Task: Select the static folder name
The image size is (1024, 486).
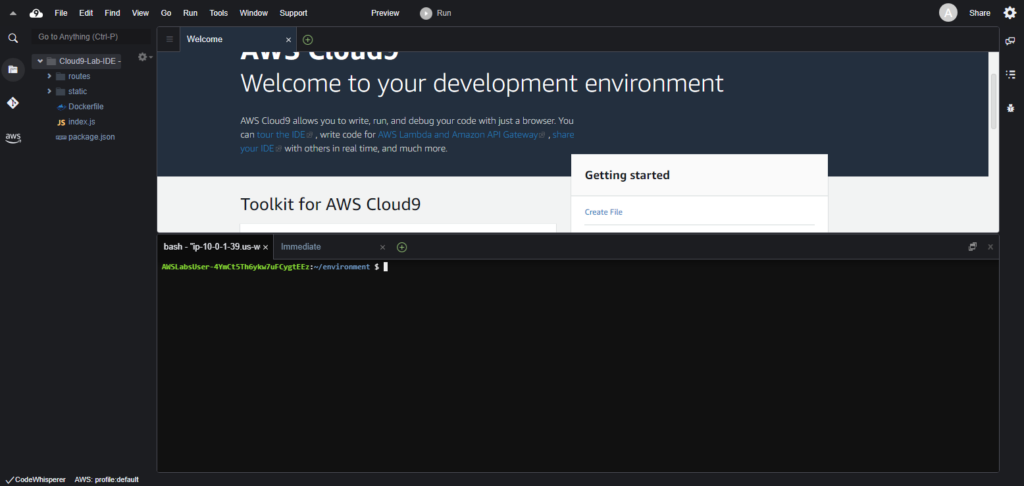Action: click(x=77, y=91)
